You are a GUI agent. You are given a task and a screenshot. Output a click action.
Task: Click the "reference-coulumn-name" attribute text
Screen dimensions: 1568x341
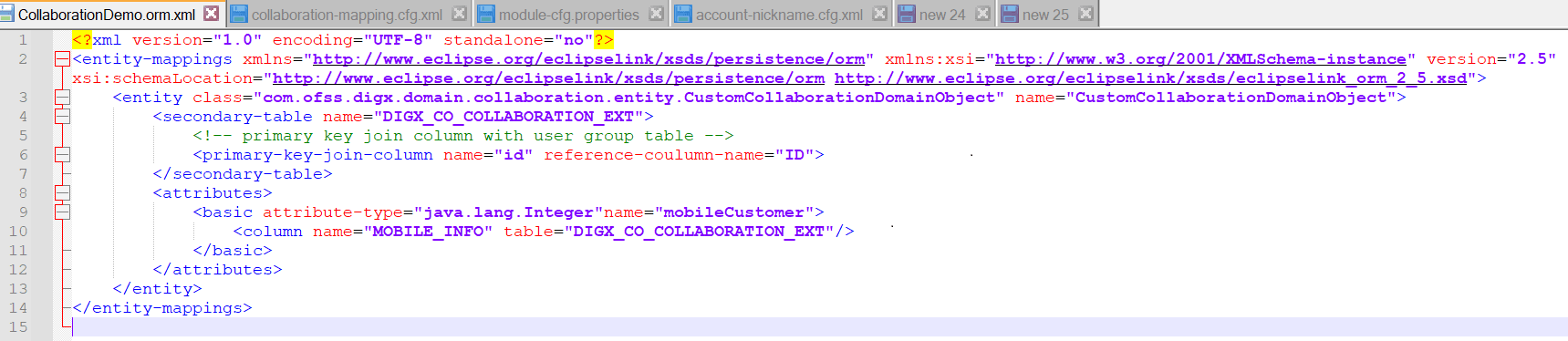[654, 155]
